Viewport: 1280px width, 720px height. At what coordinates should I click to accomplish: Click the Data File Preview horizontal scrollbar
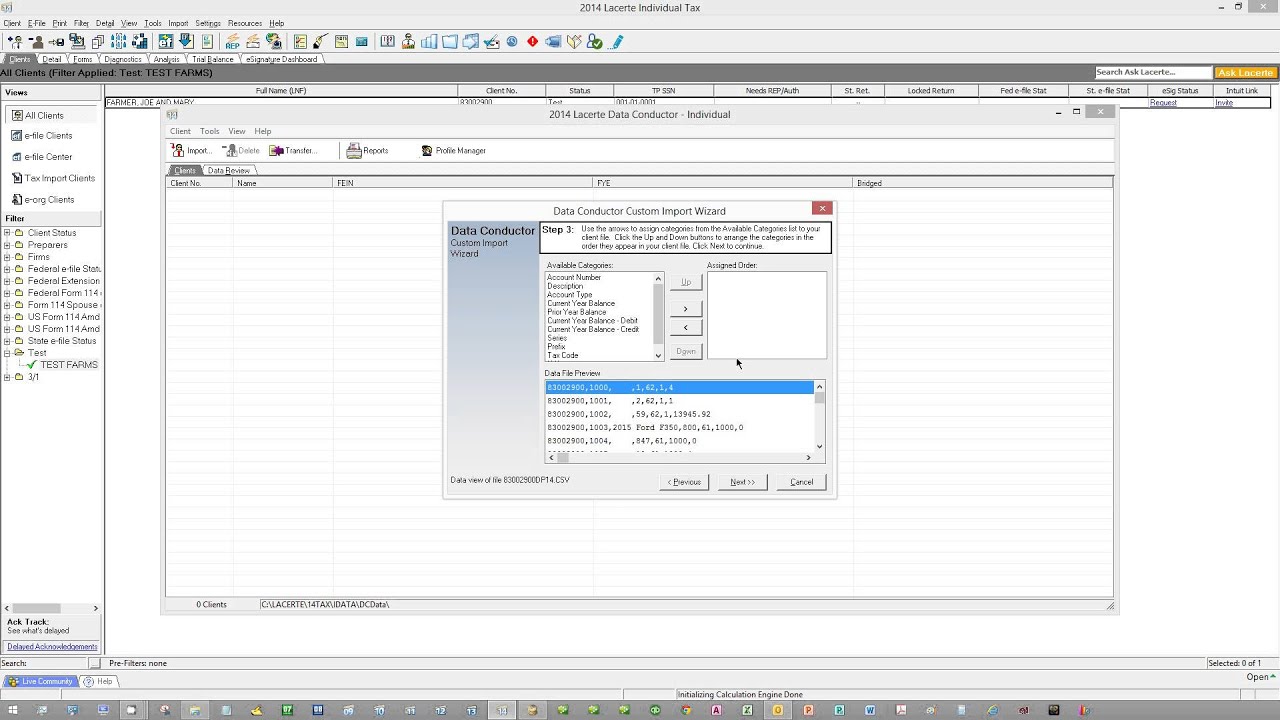tap(679, 457)
